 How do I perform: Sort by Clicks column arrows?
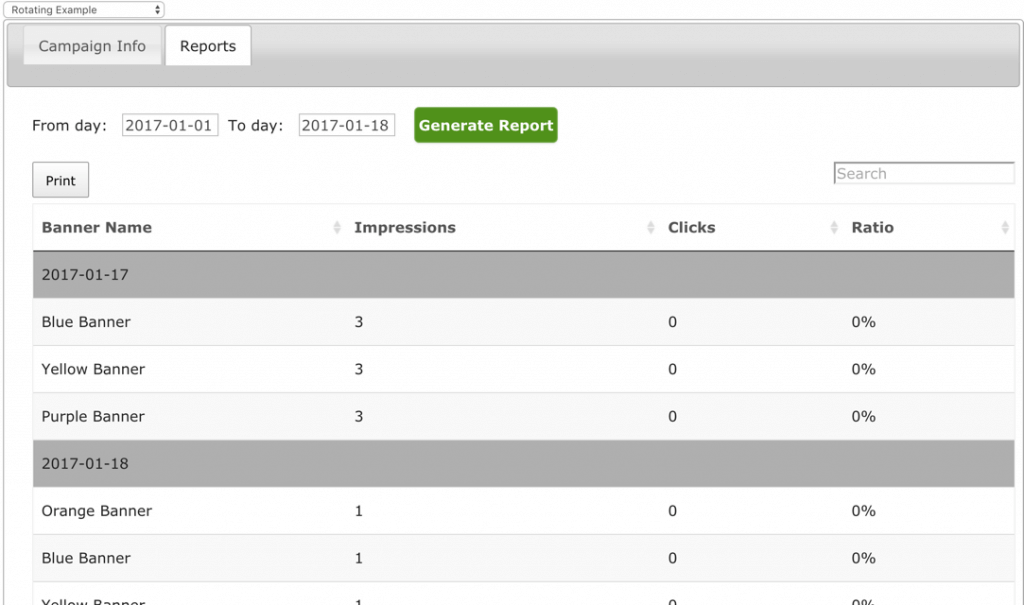(834, 228)
